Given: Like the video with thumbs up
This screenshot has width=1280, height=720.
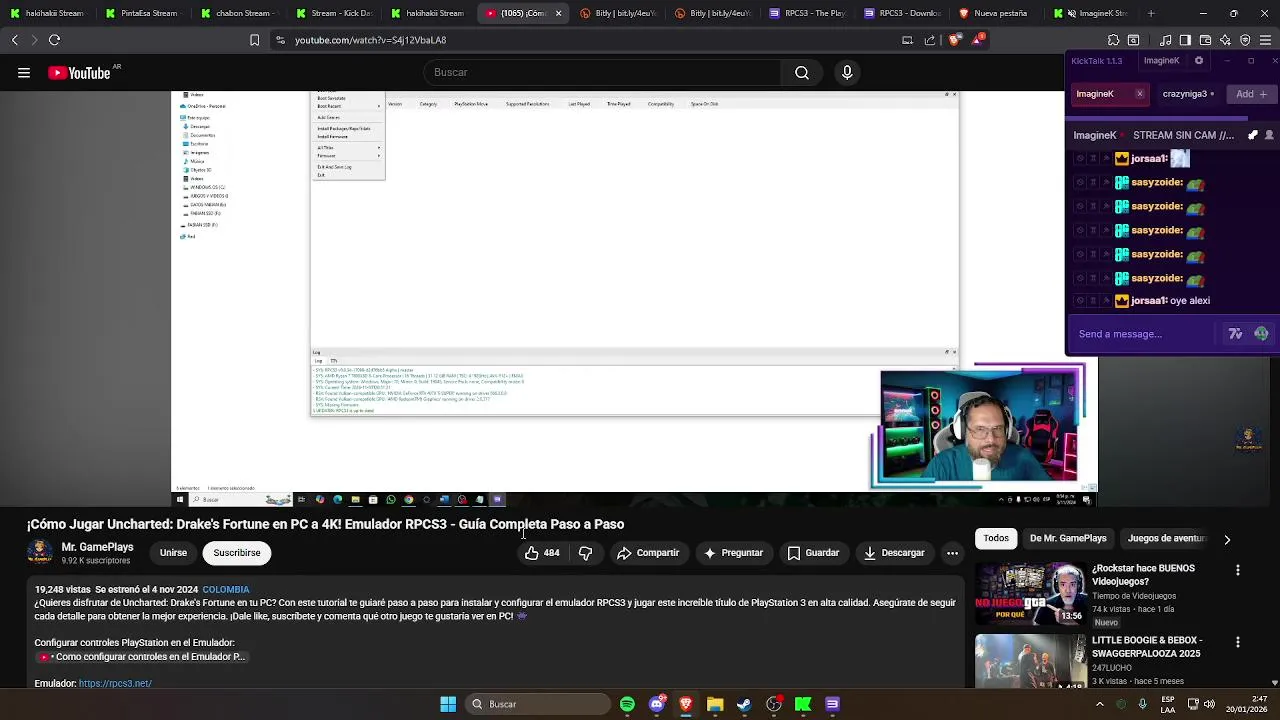Looking at the screenshot, I should click(542, 553).
